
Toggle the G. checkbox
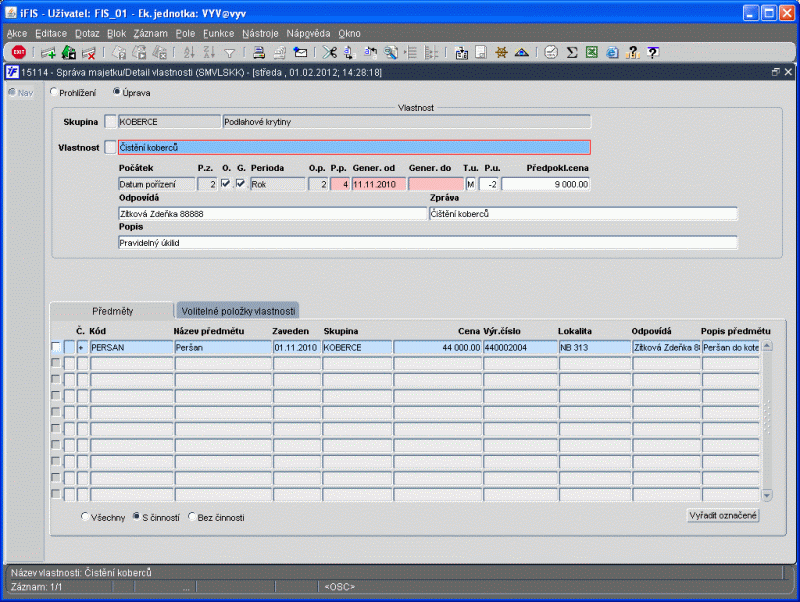click(x=240, y=184)
